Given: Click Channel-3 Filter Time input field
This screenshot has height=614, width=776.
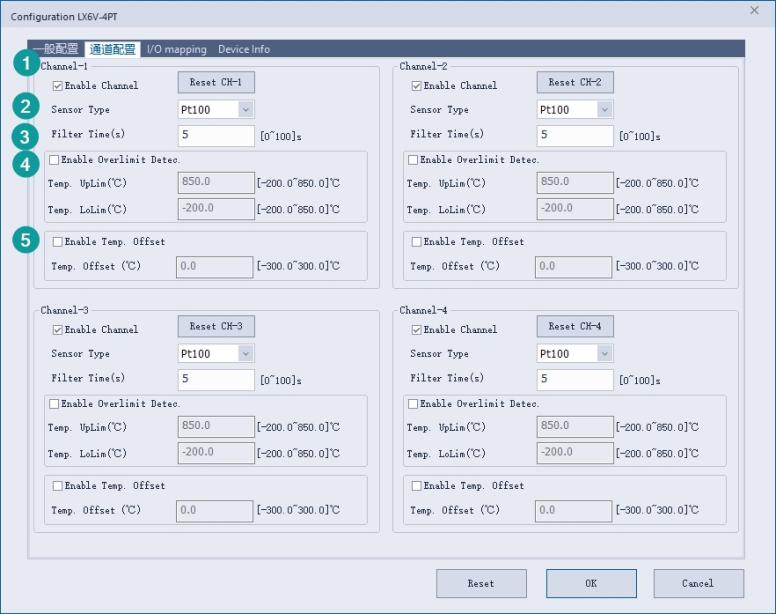Looking at the screenshot, I should [x=216, y=380].
